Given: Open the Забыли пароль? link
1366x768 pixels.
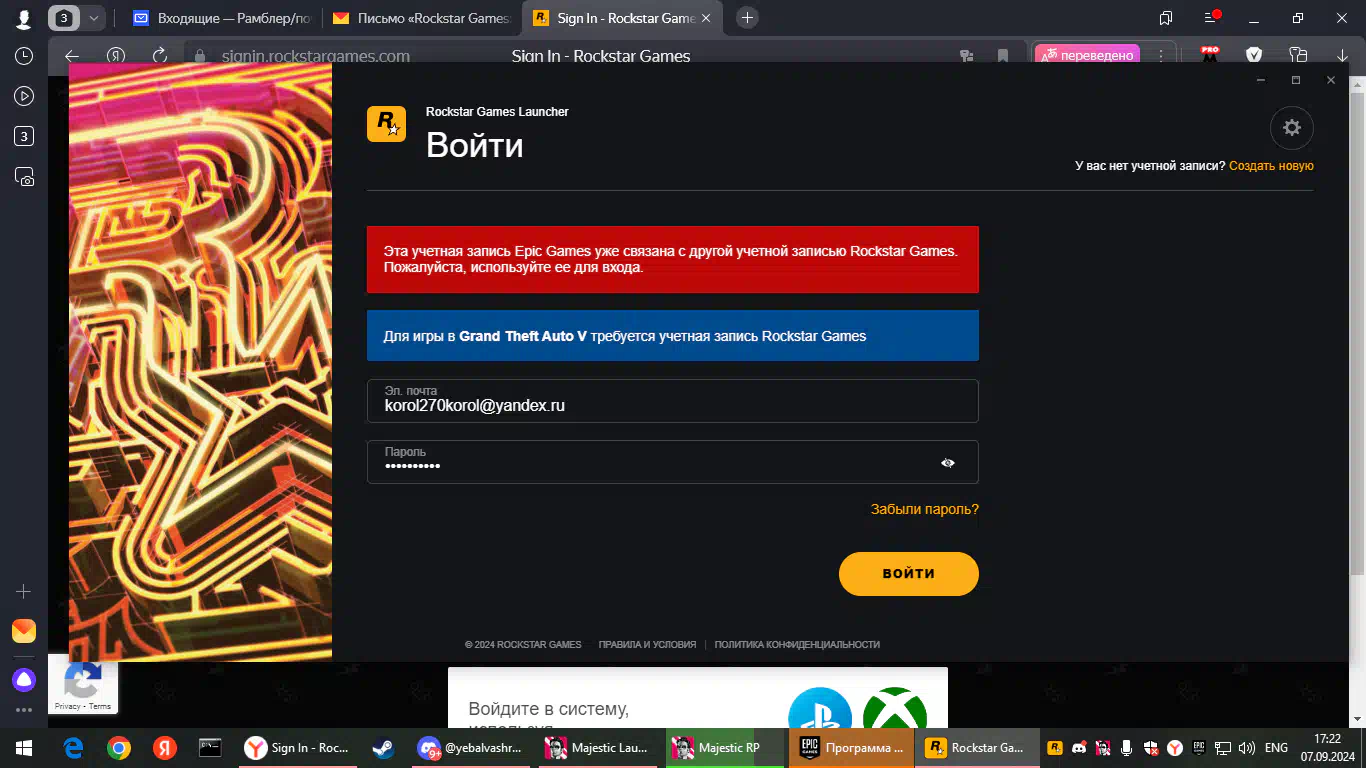Looking at the screenshot, I should click(x=925, y=509).
